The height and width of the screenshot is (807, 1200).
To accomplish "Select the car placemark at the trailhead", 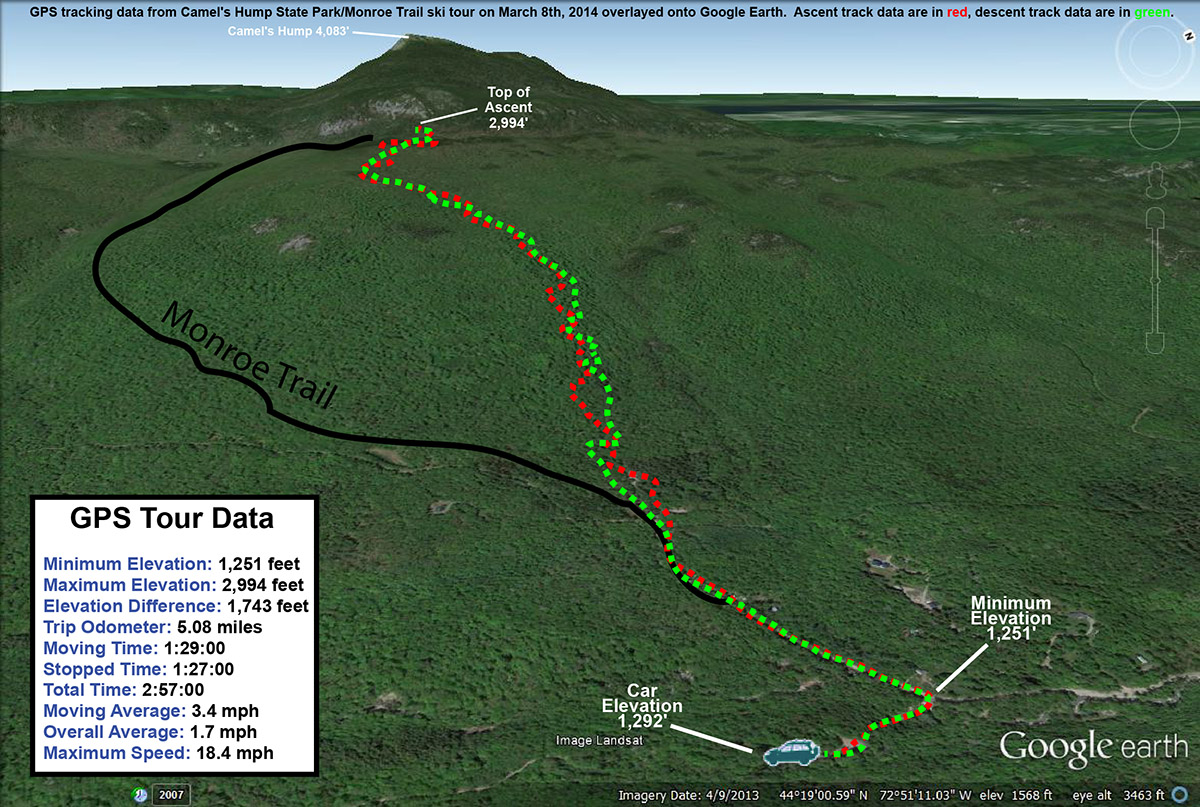I will click(x=790, y=751).
